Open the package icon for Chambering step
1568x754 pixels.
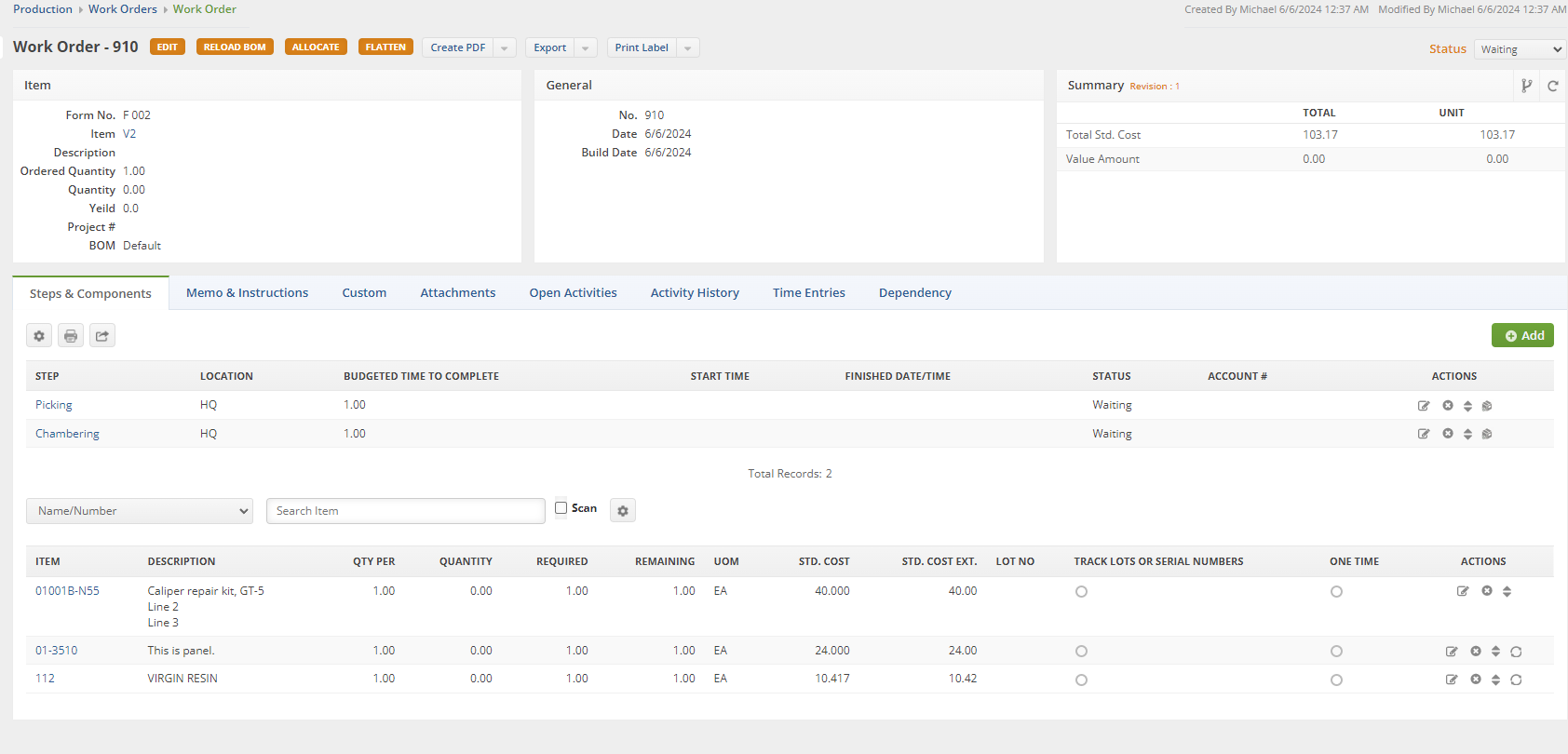click(1487, 434)
